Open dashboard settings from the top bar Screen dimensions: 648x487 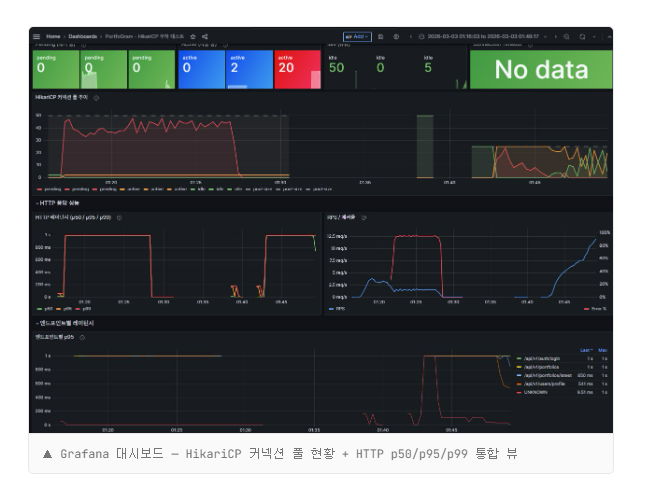(x=396, y=37)
